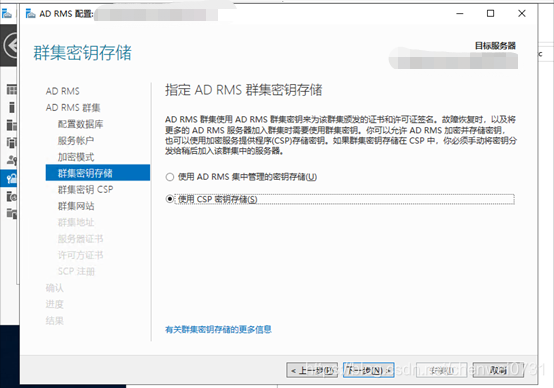Open 群集网站 step in sidebar
This screenshot has height=388, width=554.
click(76, 206)
